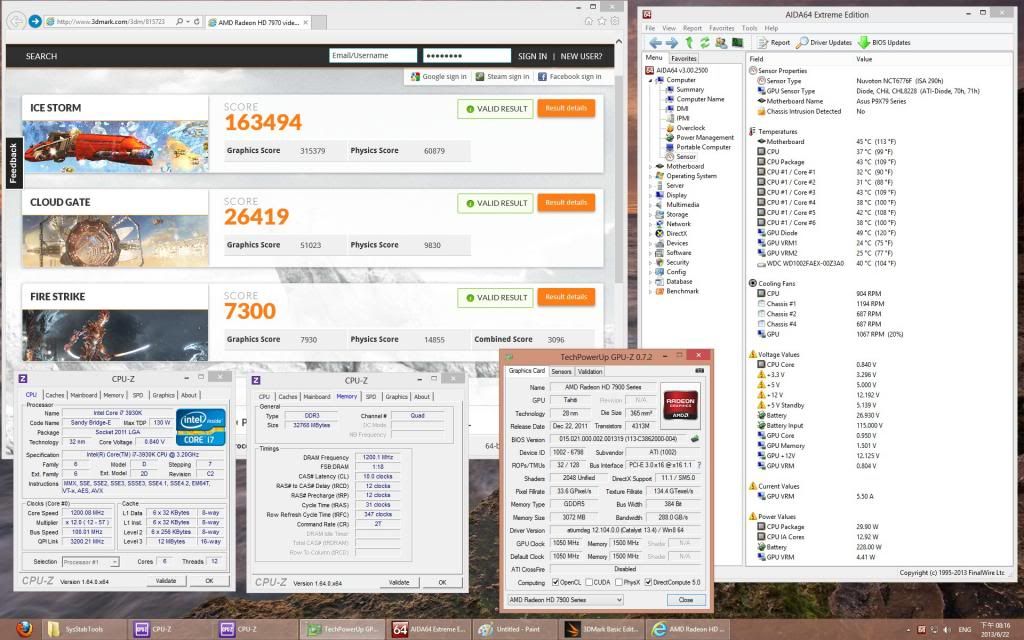Refresh the AIDA64 sensor page
Image resolution: width=1024 pixels, height=640 pixels.
click(705, 43)
